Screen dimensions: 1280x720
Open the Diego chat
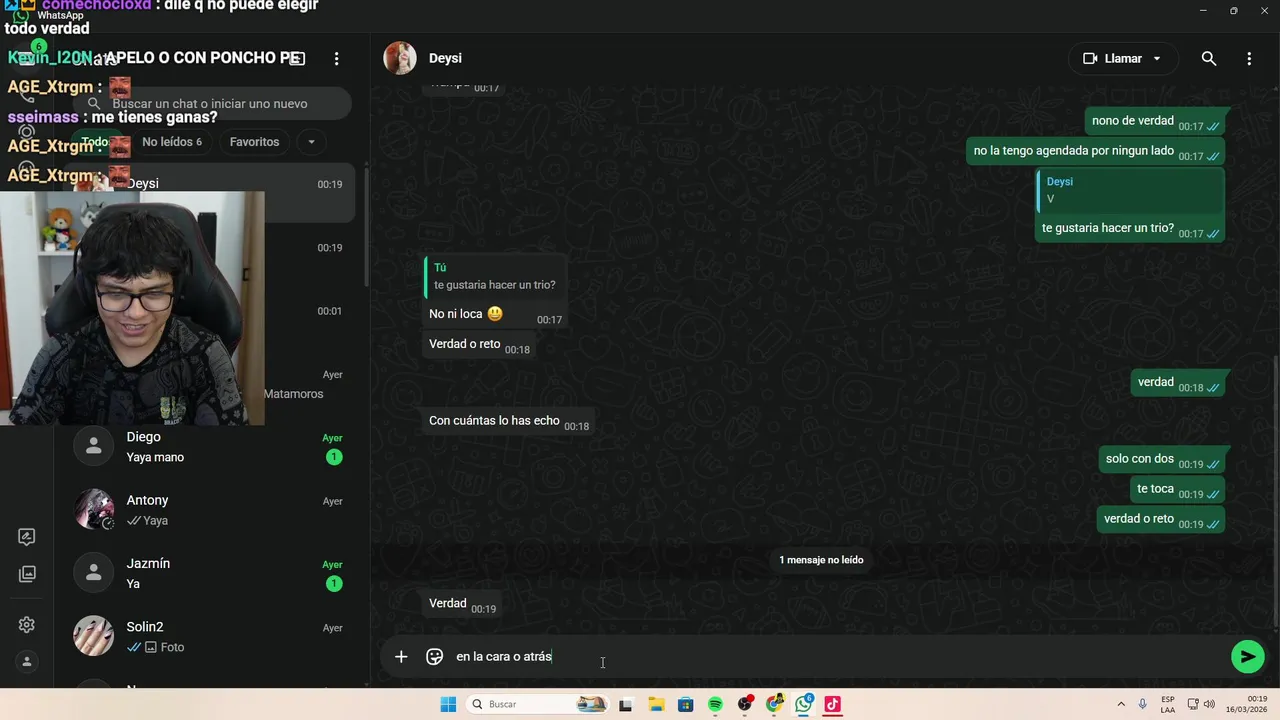click(209, 447)
